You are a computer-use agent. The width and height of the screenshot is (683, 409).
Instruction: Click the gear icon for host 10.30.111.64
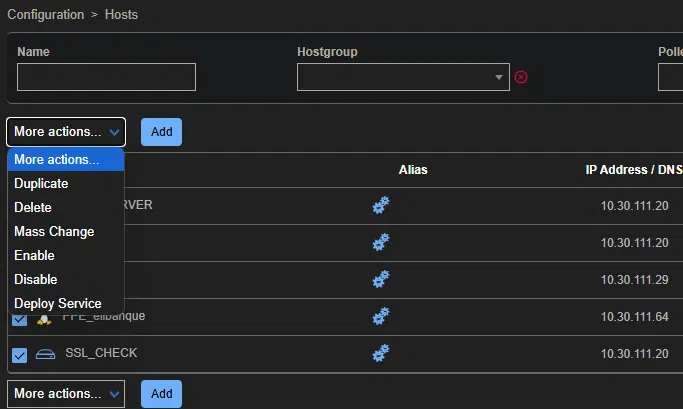point(380,316)
